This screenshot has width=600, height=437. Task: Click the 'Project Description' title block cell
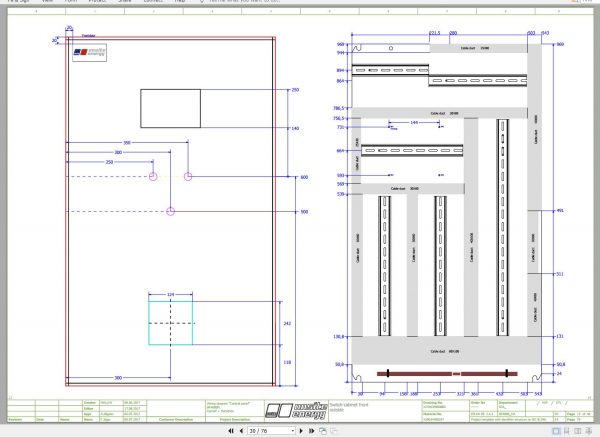click(x=235, y=420)
